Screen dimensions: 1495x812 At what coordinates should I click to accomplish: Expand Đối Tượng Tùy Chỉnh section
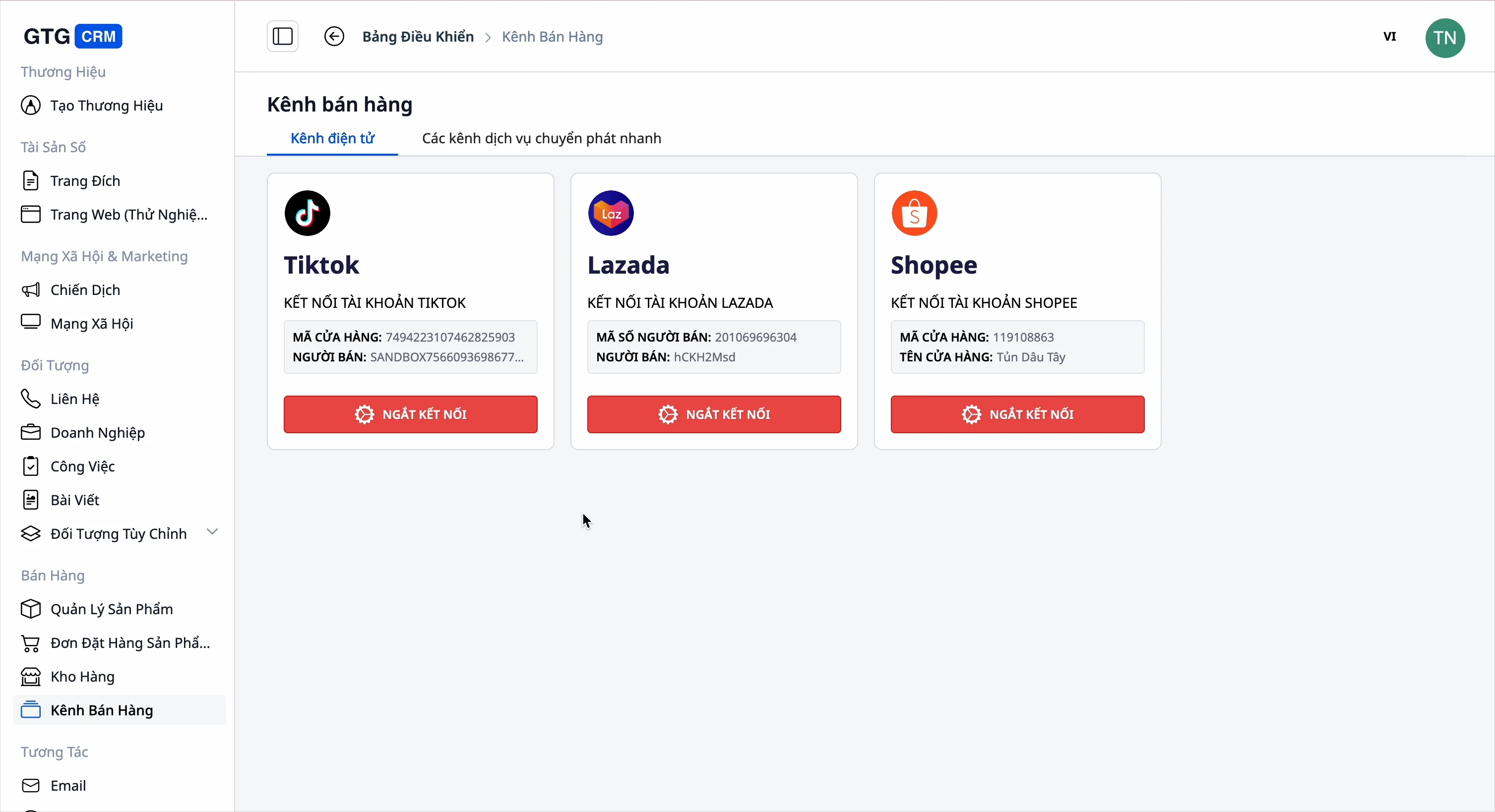tap(212, 532)
